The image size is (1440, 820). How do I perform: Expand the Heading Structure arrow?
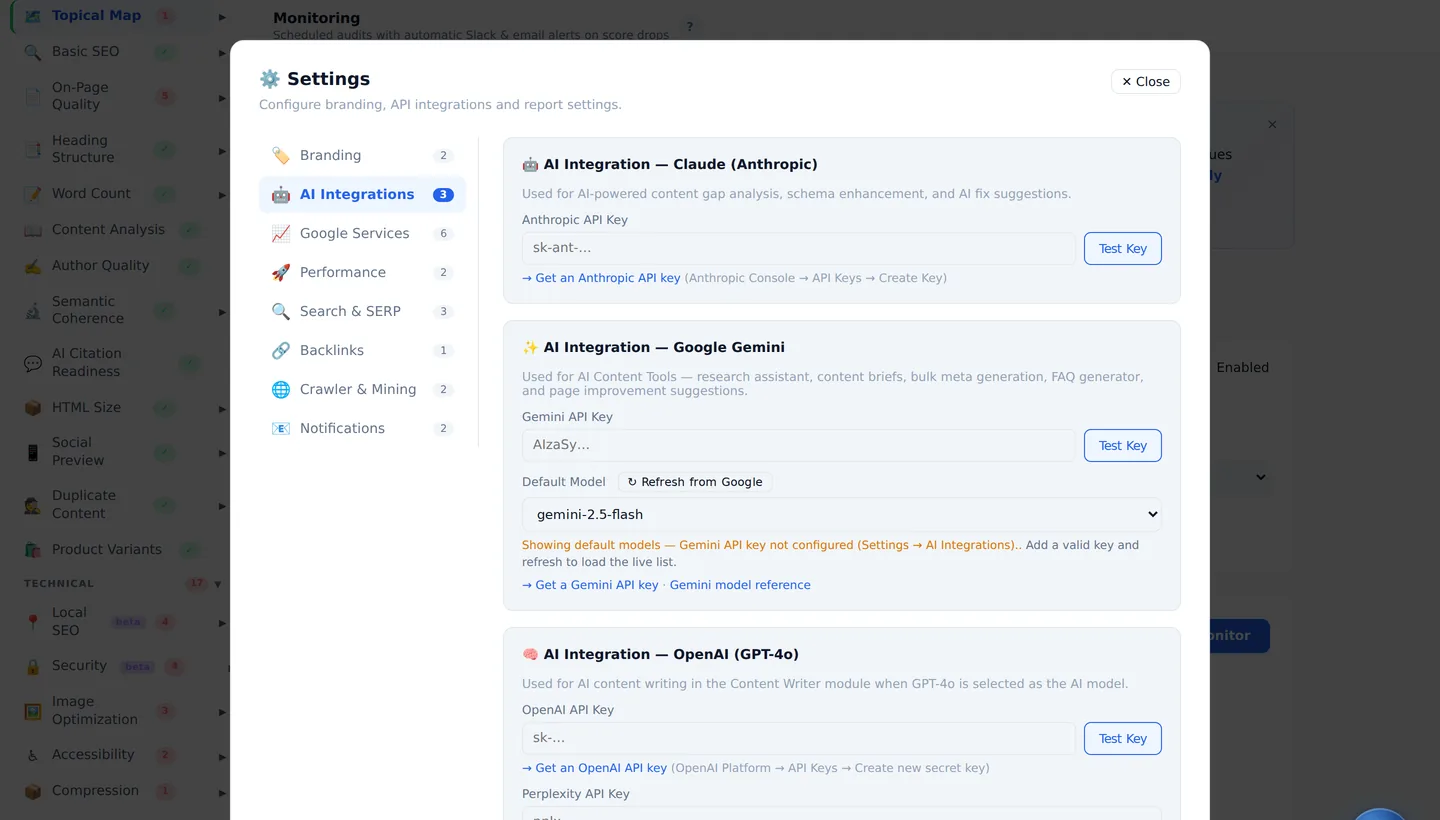click(222, 151)
